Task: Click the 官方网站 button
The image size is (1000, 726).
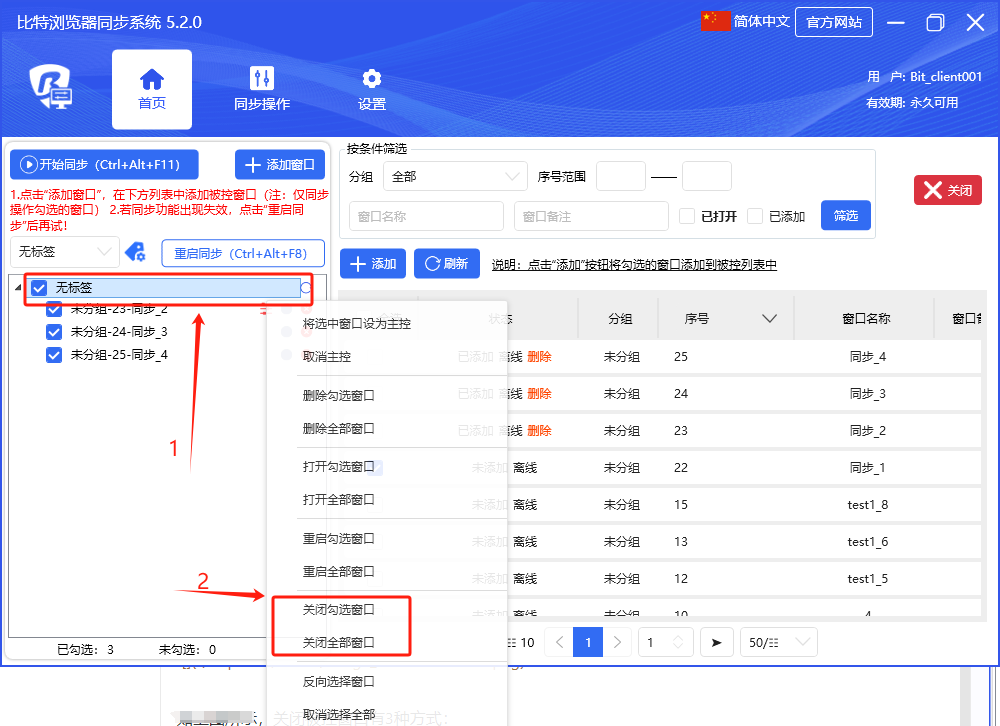Action: pyautogui.click(x=833, y=22)
